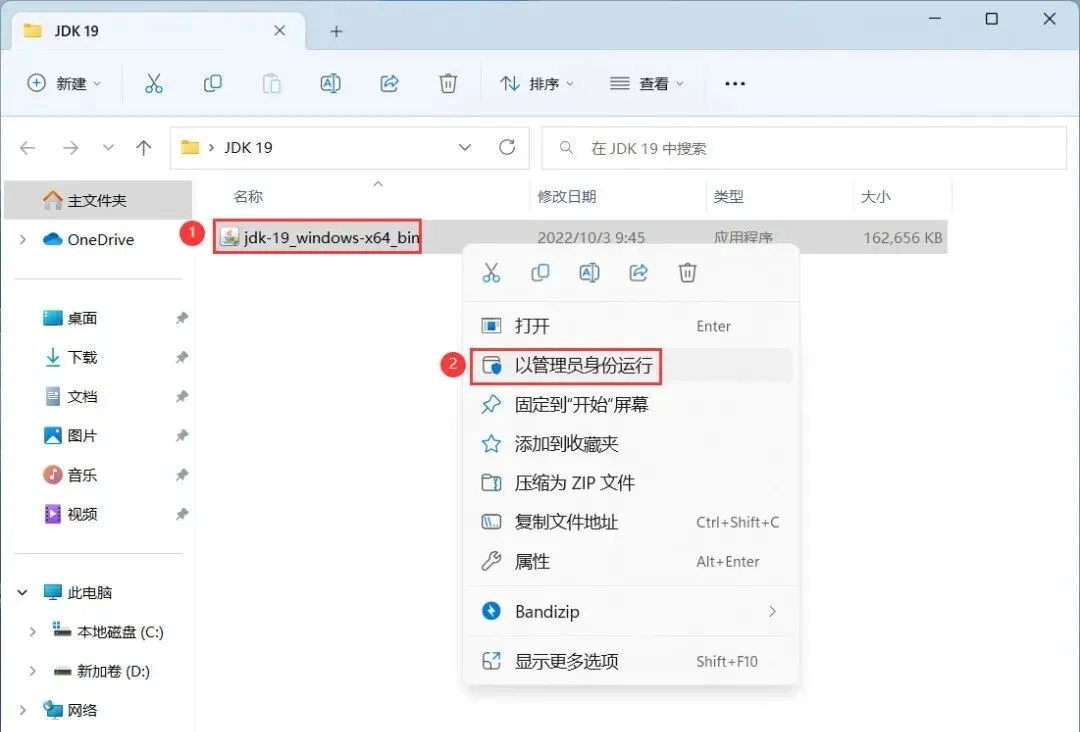Click the Rename icon in the context menu

click(x=590, y=273)
